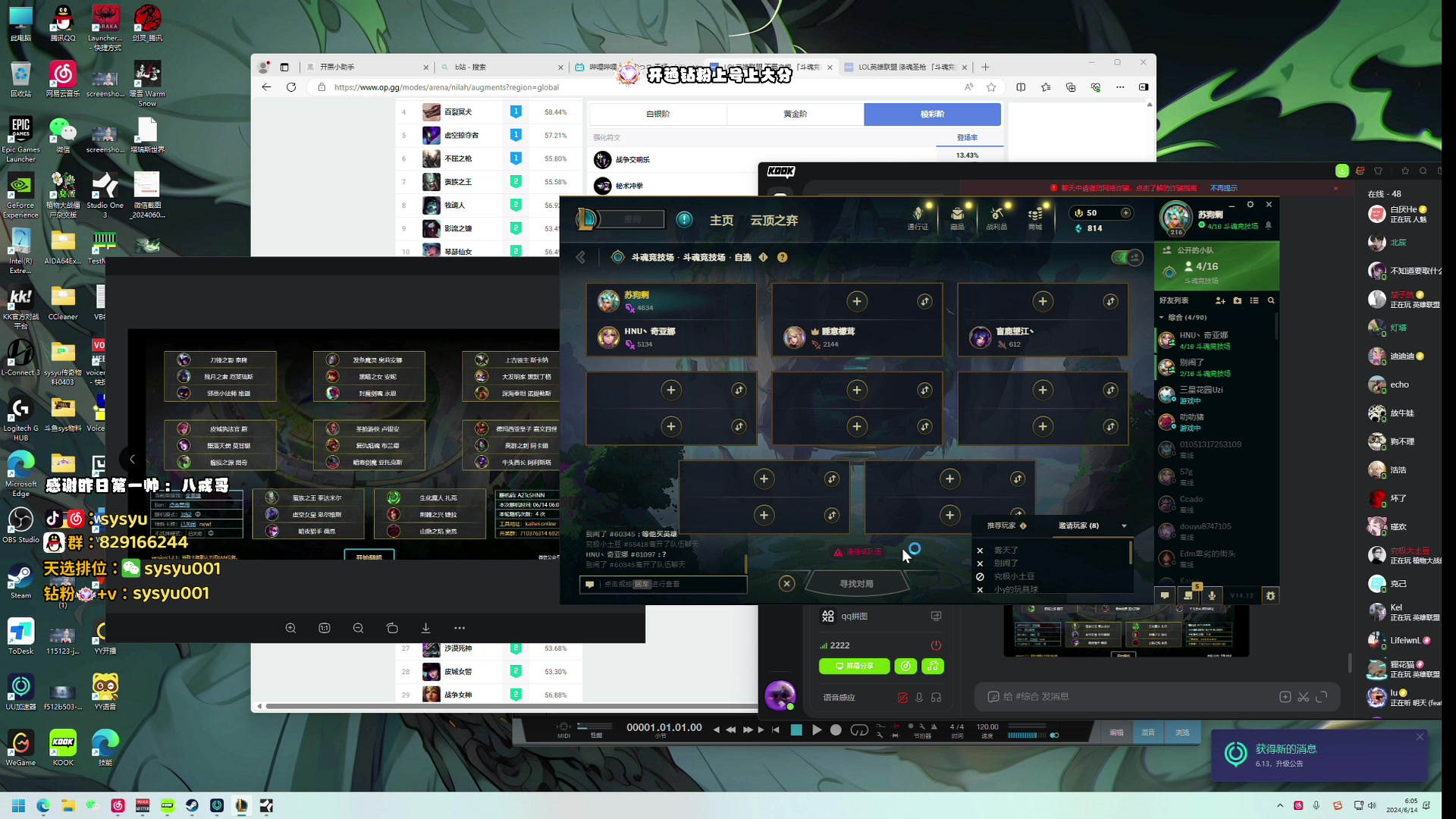Open the League store (商城) icon
This screenshot has width=1456, height=819.
(1035, 218)
